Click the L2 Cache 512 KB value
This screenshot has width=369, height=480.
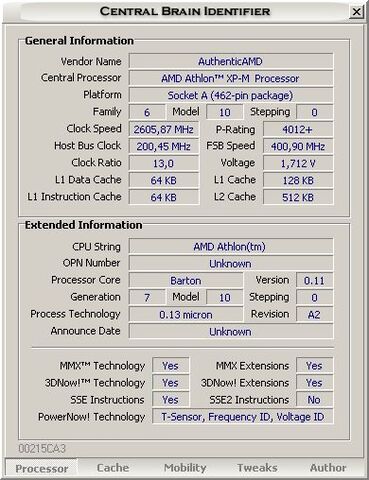[298, 197]
